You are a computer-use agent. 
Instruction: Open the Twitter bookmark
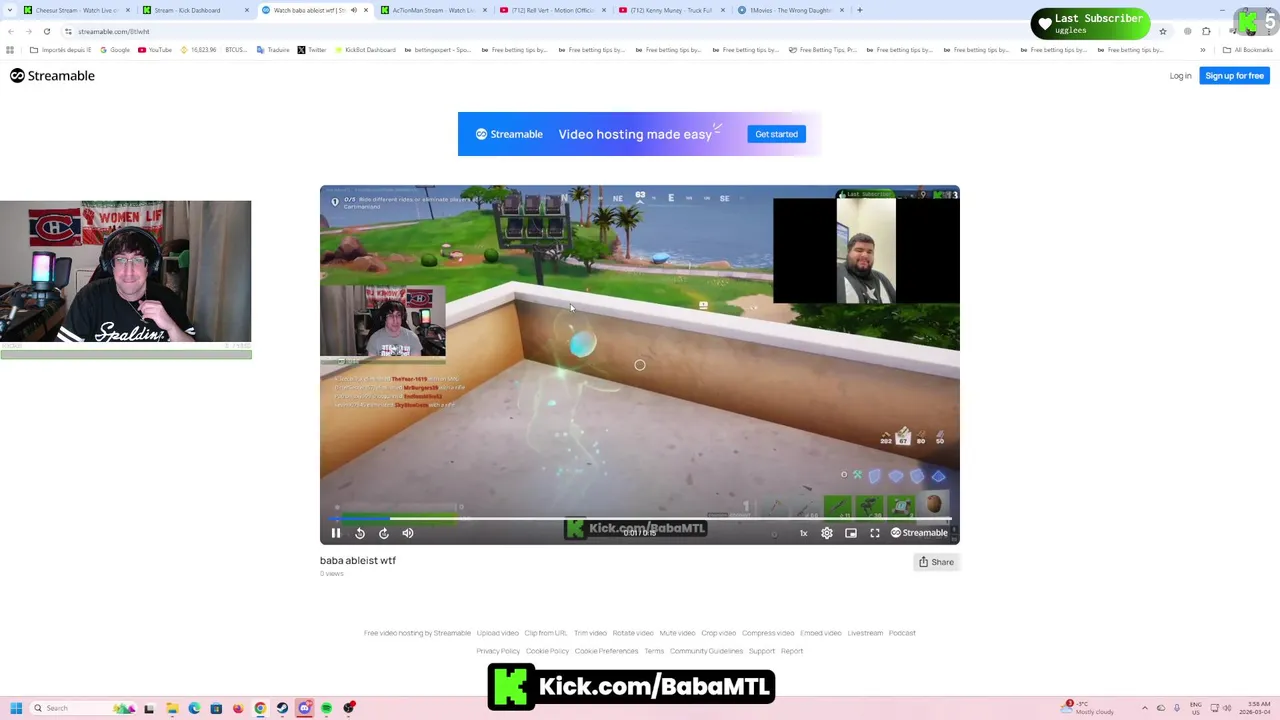coord(312,50)
